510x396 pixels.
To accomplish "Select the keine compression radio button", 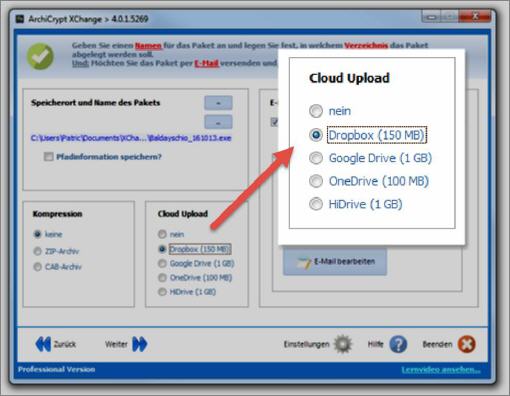I will (x=37, y=234).
